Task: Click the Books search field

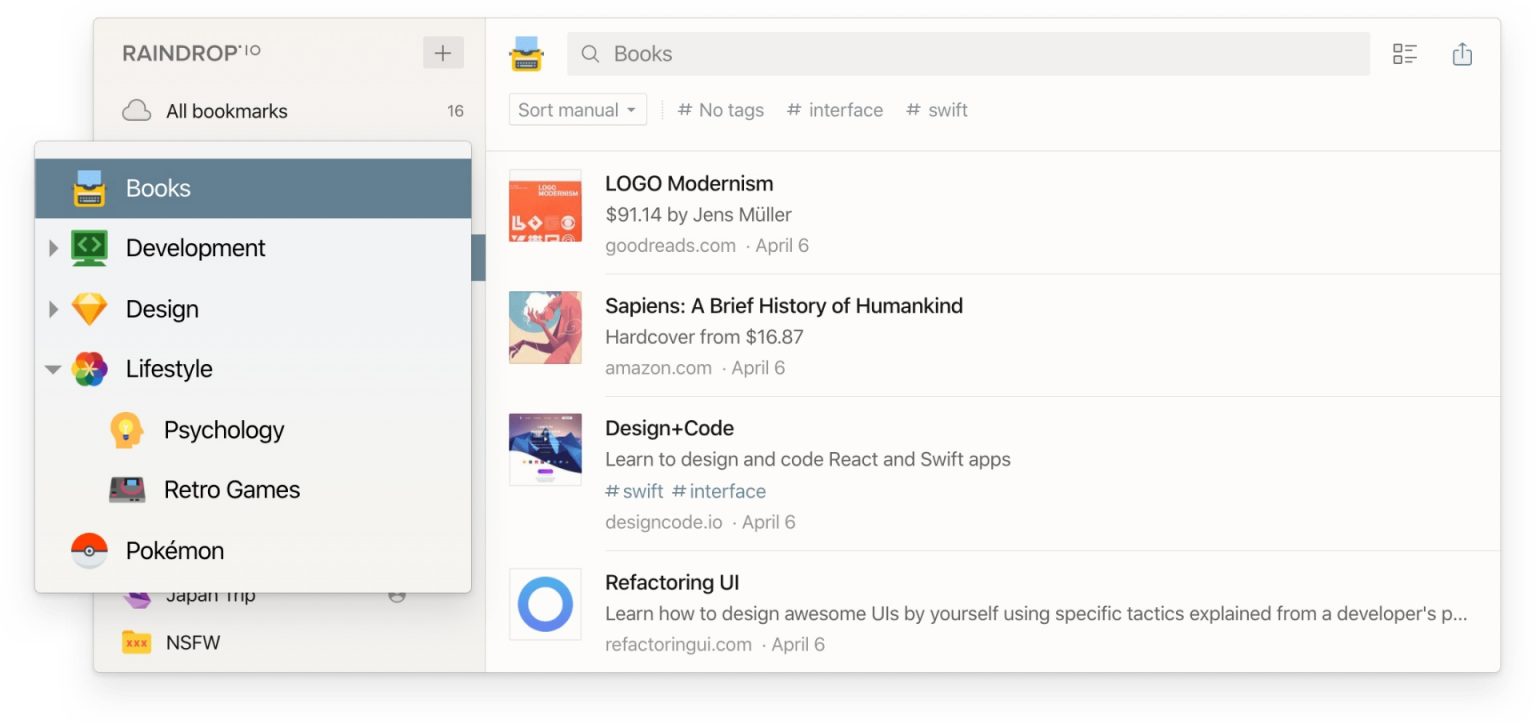Action: coord(968,54)
